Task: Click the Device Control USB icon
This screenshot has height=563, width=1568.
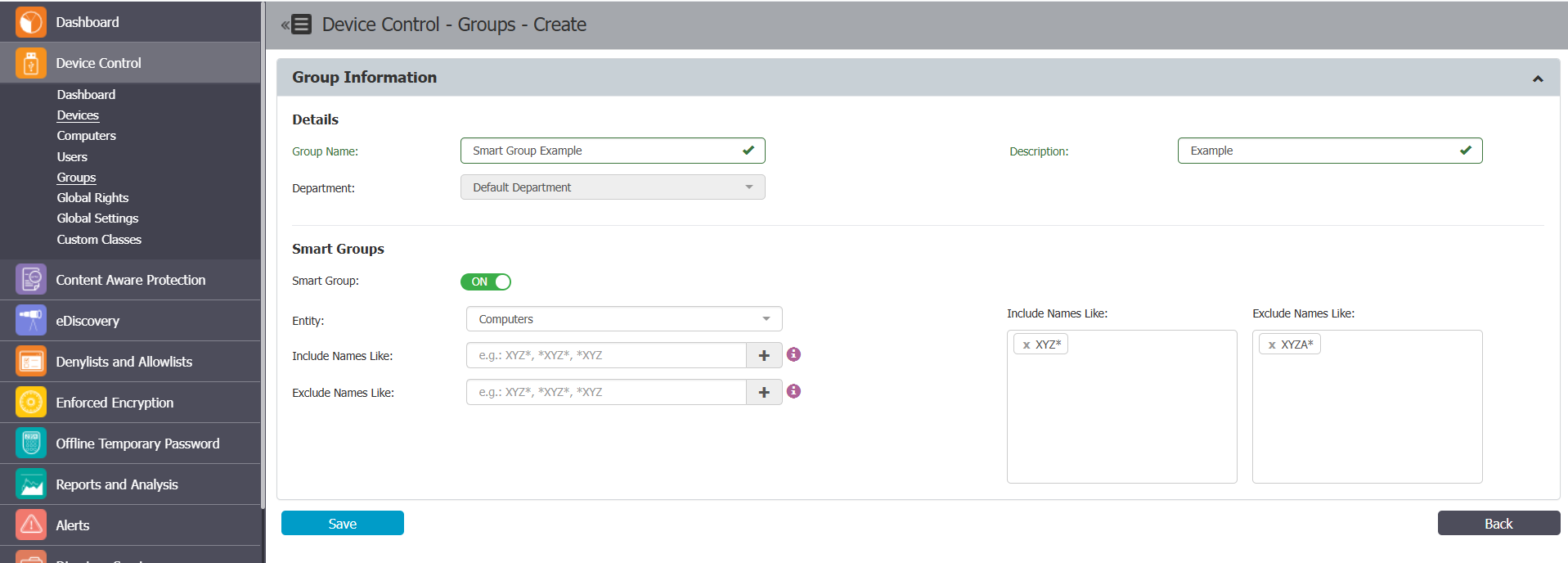Action: click(x=31, y=63)
